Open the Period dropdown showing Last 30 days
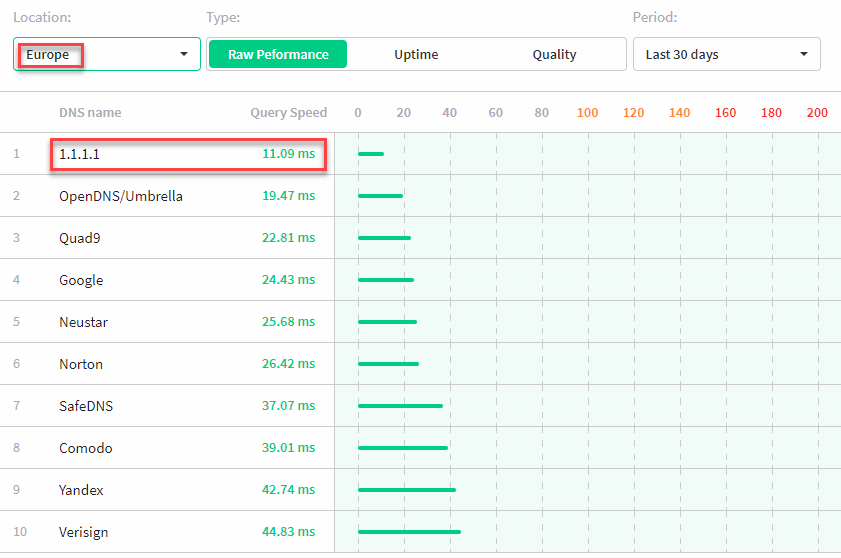The height and width of the screenshot is (558, 841). pos(727,54)
